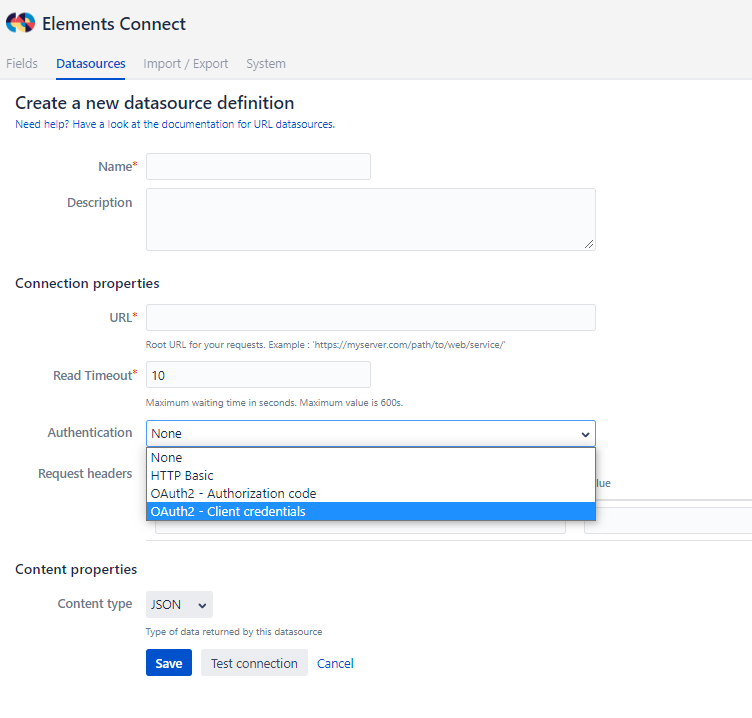Viewport: 752px width, 718px height.
Task: Click the Test connection button
Action: [x=254, y=664]
